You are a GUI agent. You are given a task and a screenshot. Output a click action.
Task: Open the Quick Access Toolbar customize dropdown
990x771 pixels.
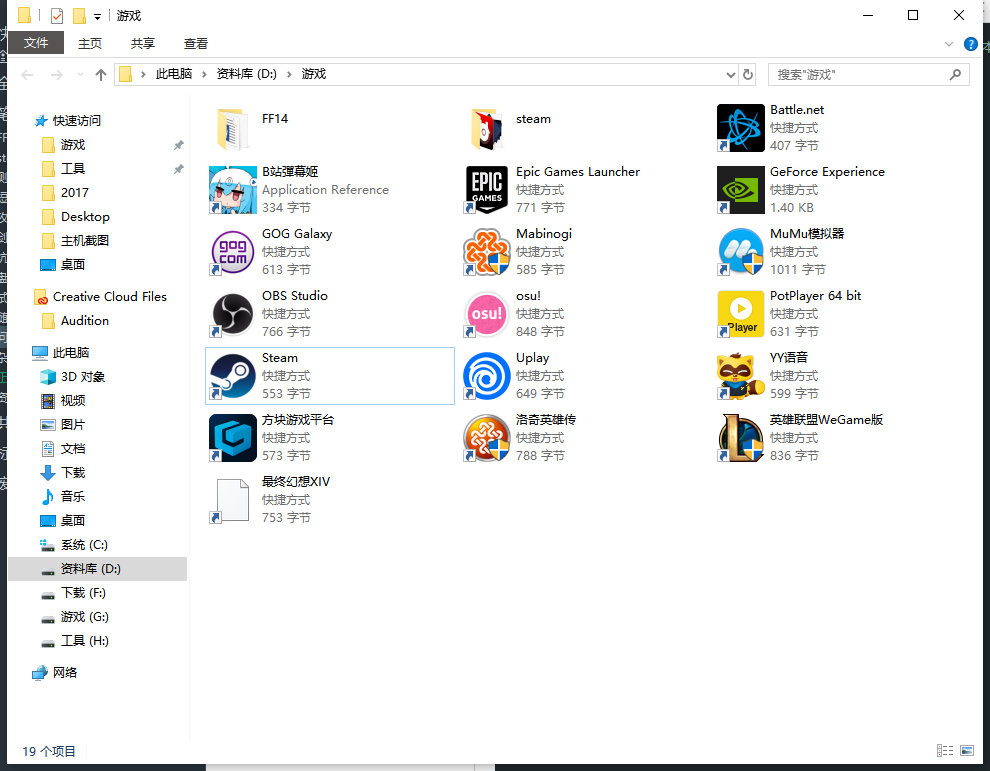pyautogui.click(x=97, y=16)
